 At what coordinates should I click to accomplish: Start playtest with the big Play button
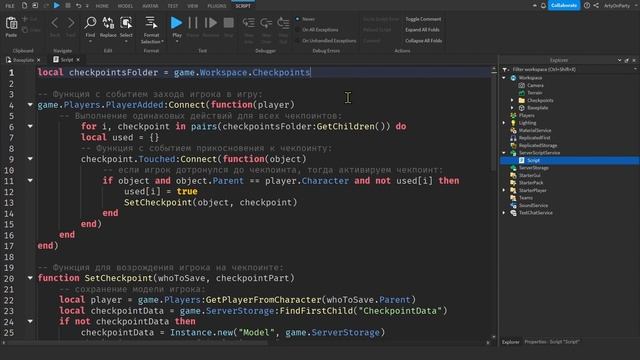[176, 23]
